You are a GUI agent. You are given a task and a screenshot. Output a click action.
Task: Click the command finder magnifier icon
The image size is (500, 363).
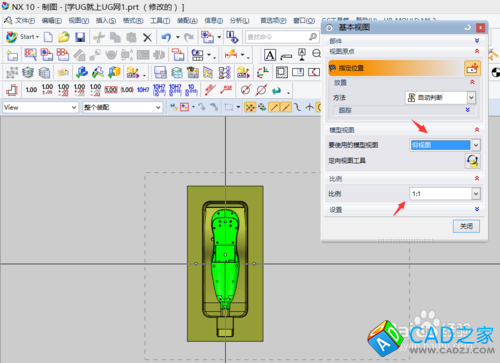(x=313, y=37)
